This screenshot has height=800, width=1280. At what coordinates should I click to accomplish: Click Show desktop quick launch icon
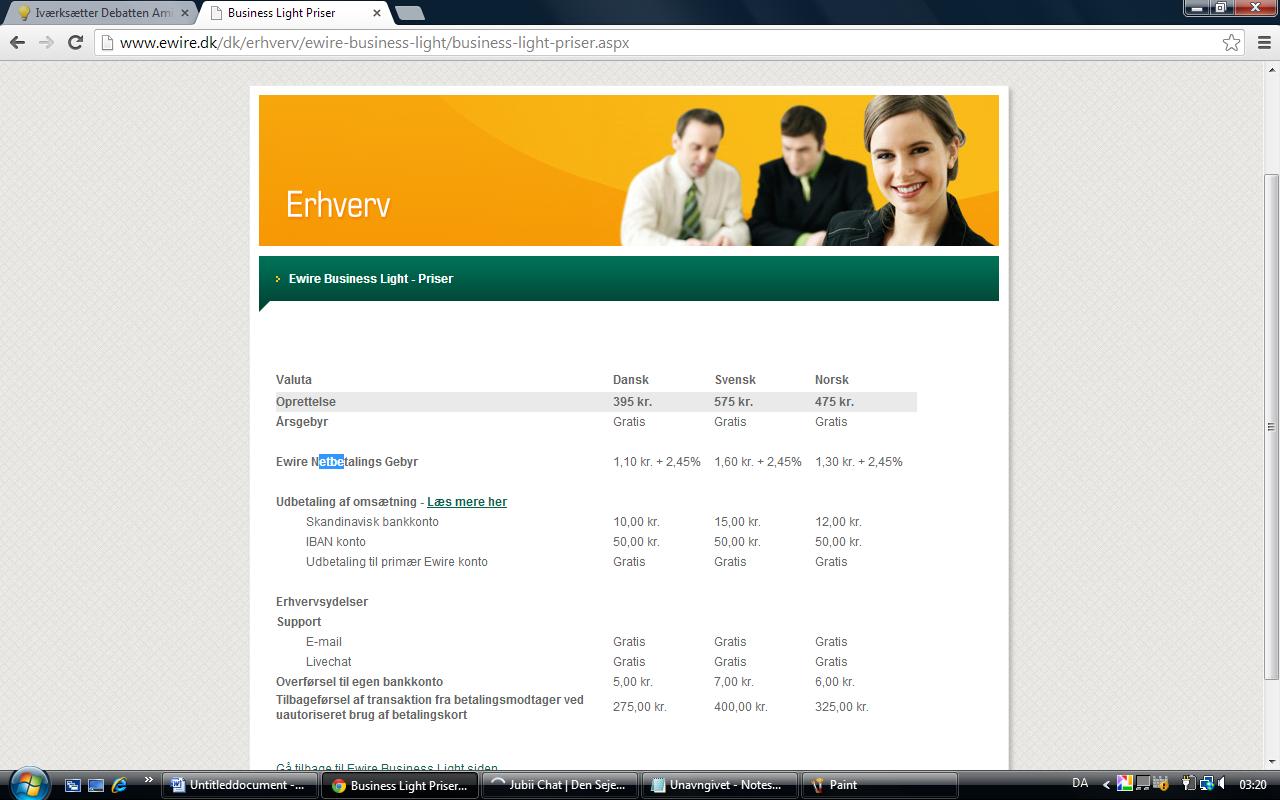[96, 785]
